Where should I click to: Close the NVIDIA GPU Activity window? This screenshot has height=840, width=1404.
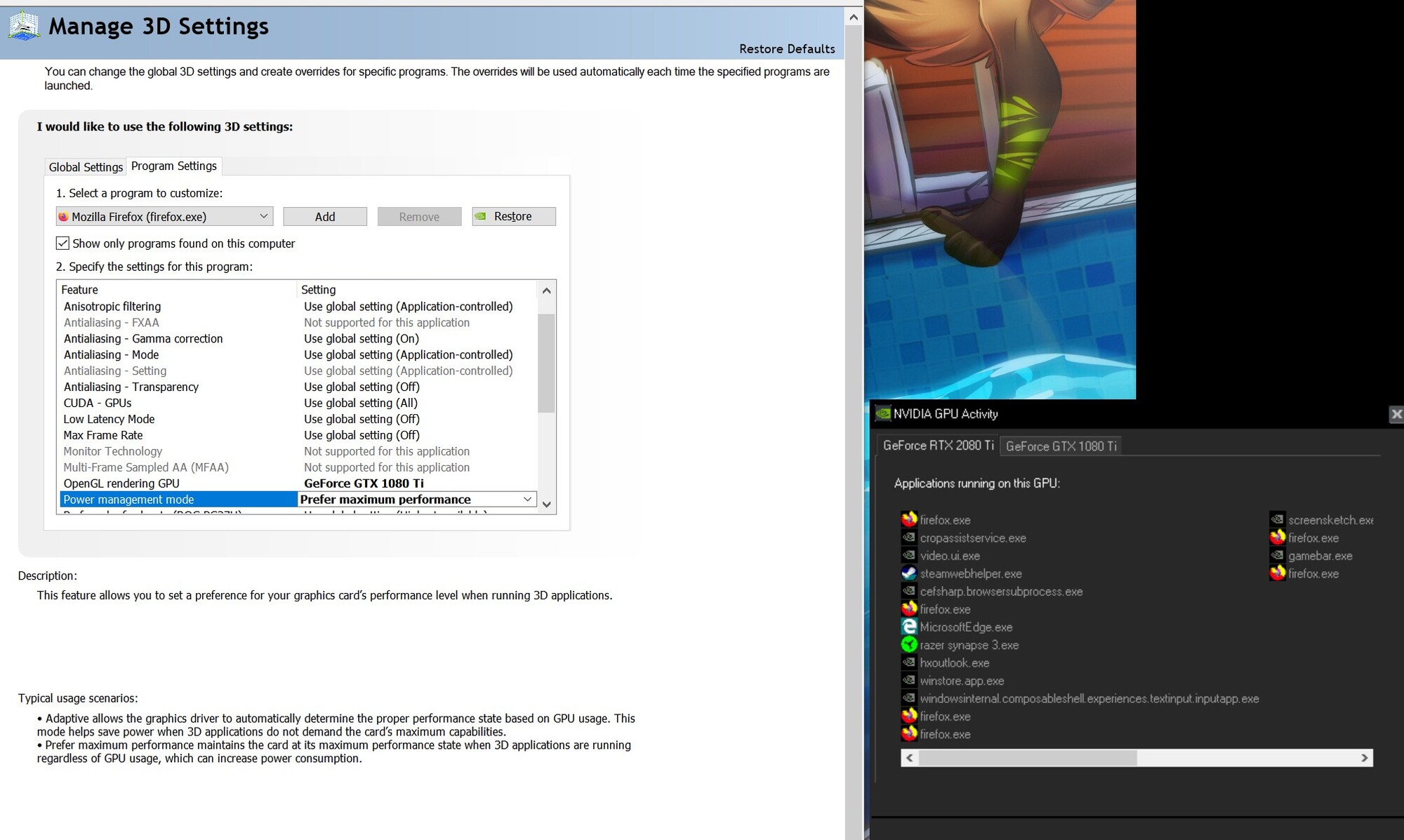(x=1396, y=415)
